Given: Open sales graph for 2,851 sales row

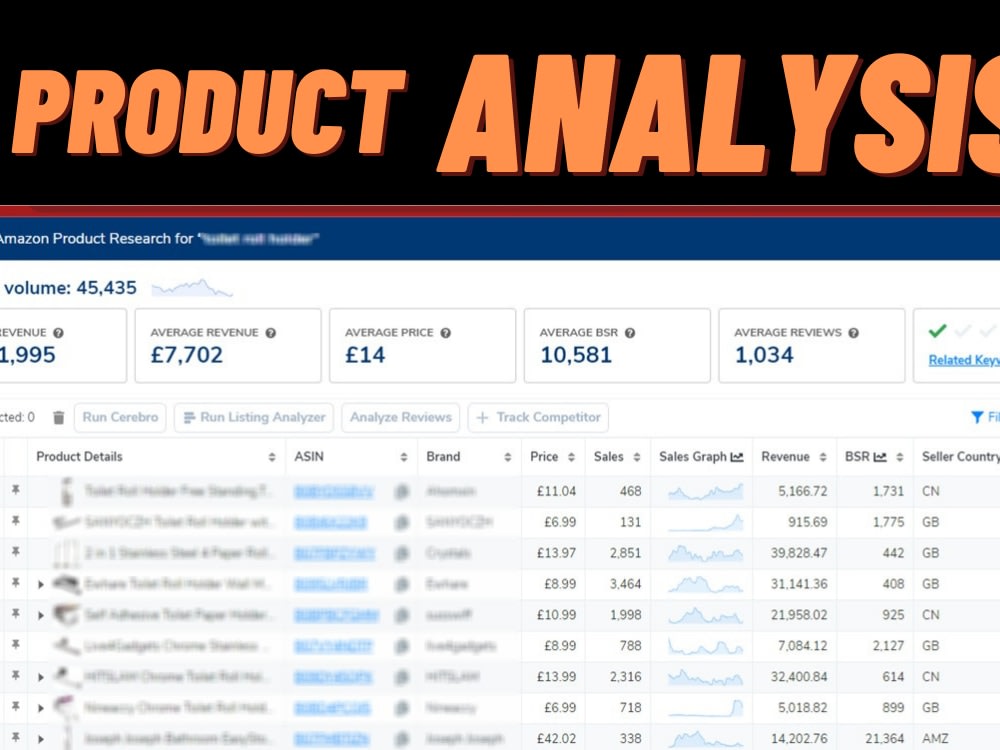Looking at the screenshot, I should point(705,553).
